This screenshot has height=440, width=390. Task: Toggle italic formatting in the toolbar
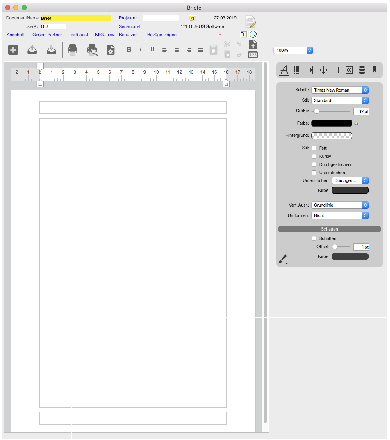(140, 50)
